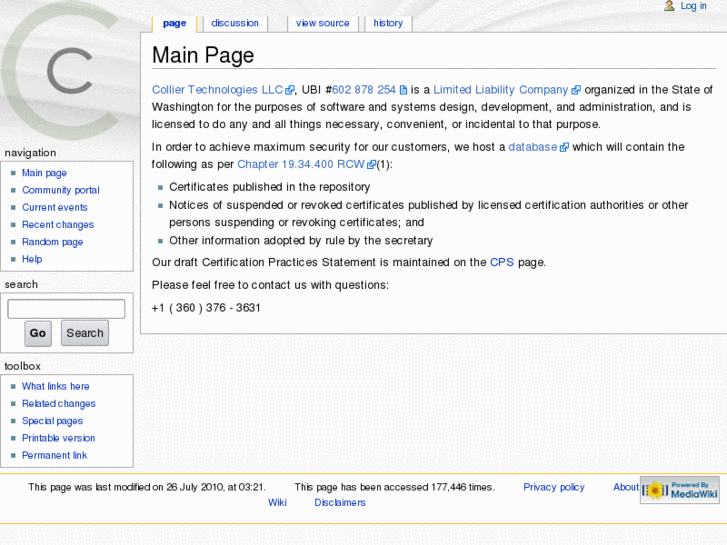
Task: Open the database link
Action: point(533,147)
